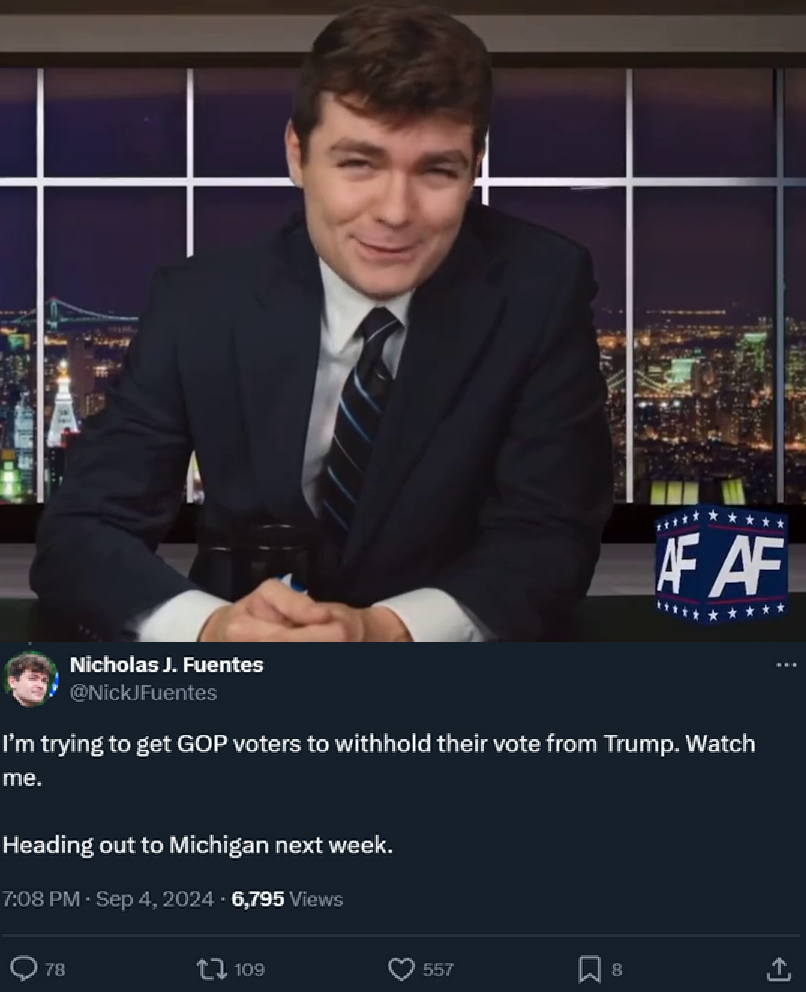Click the 557 likes count
Viewport: 806px width, 992px height.
(x=438, y=970)
